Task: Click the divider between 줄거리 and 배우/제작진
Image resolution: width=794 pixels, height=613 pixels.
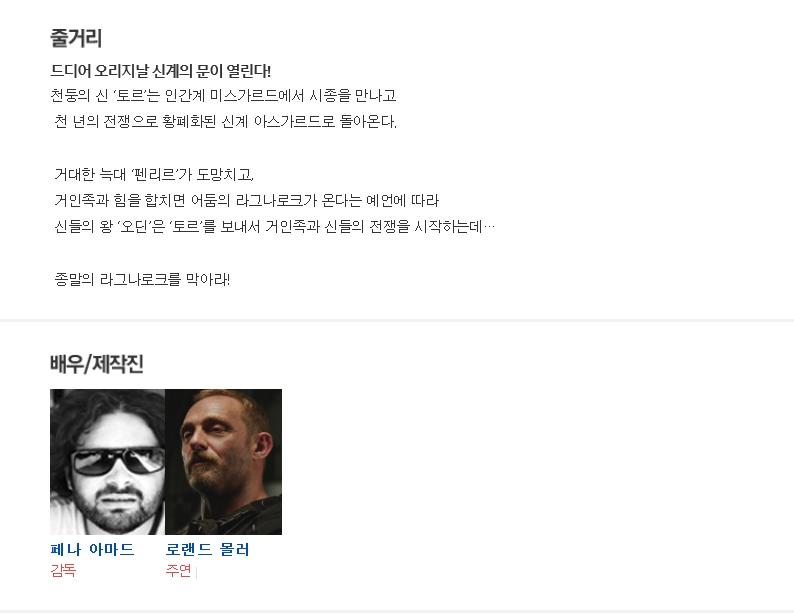Action: pyautogui.click(x=397, y=320)
